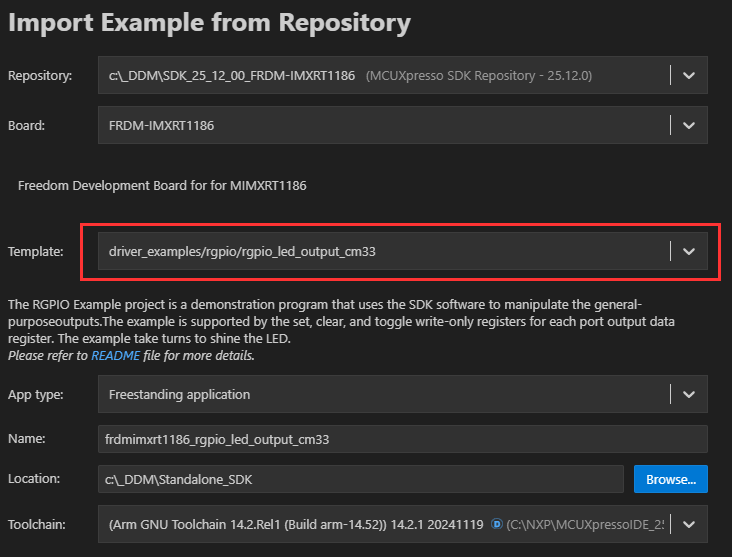
Task: Click the 'App type:' label
Action: 35,395
